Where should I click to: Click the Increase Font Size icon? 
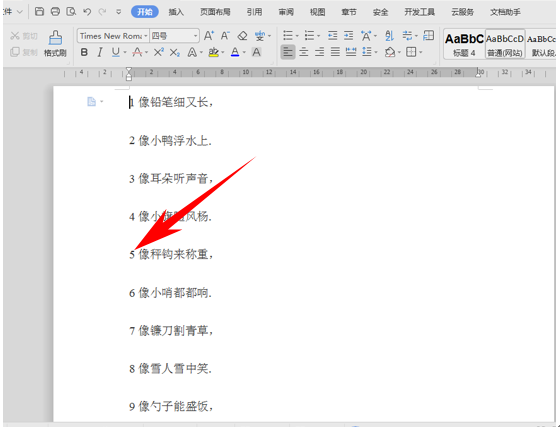click(x=209, y=36)
